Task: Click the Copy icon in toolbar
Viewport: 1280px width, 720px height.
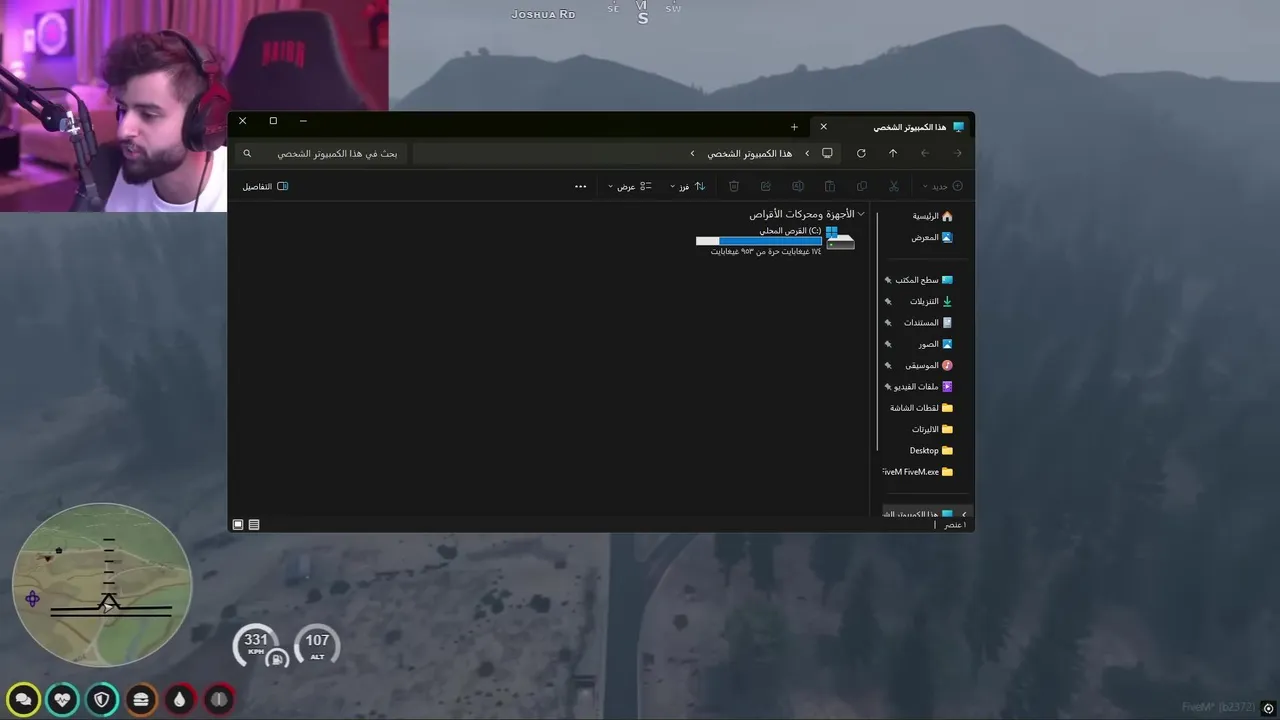Action: (x=862, y=186)
